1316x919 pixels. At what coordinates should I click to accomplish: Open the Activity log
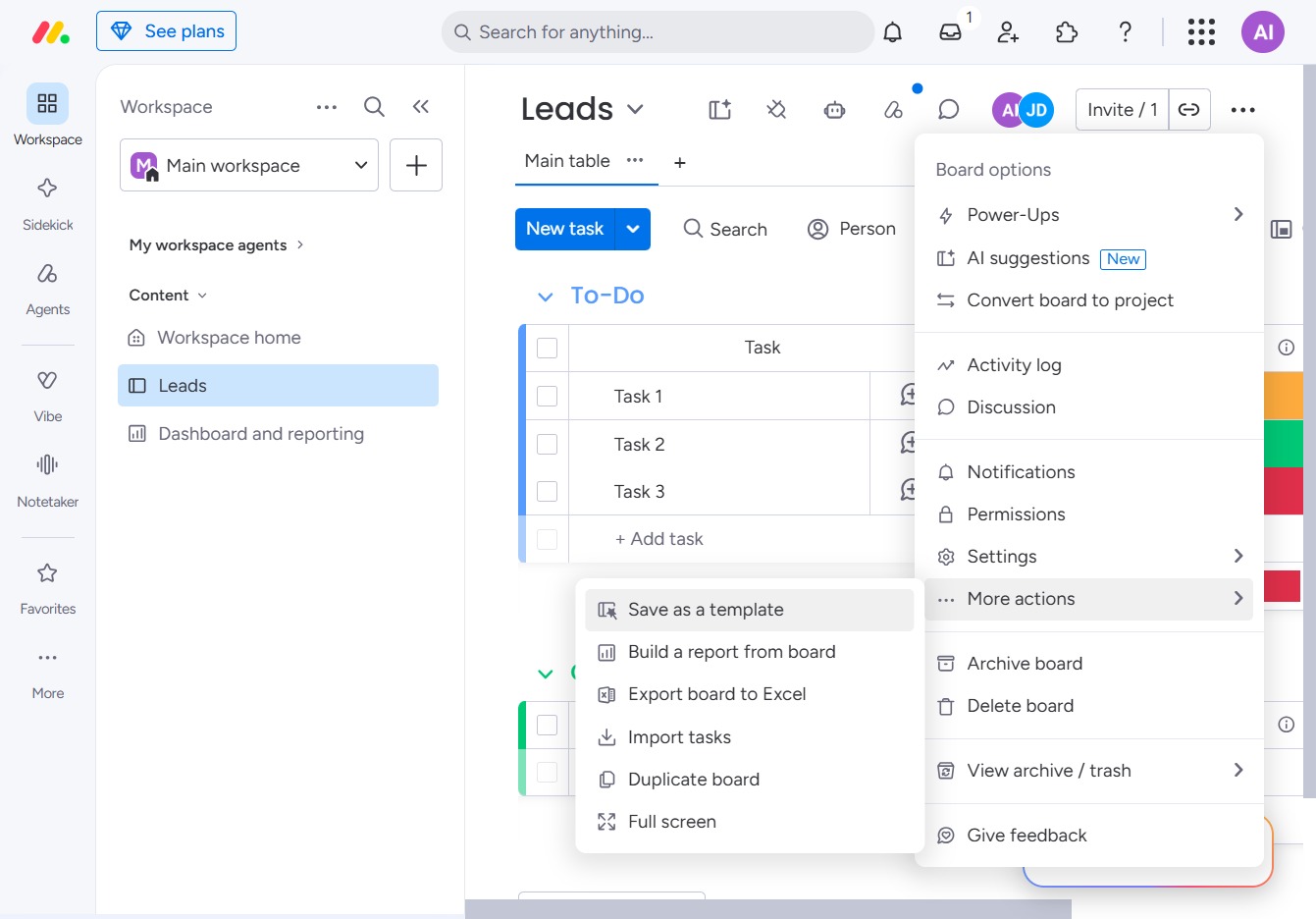1089,365
